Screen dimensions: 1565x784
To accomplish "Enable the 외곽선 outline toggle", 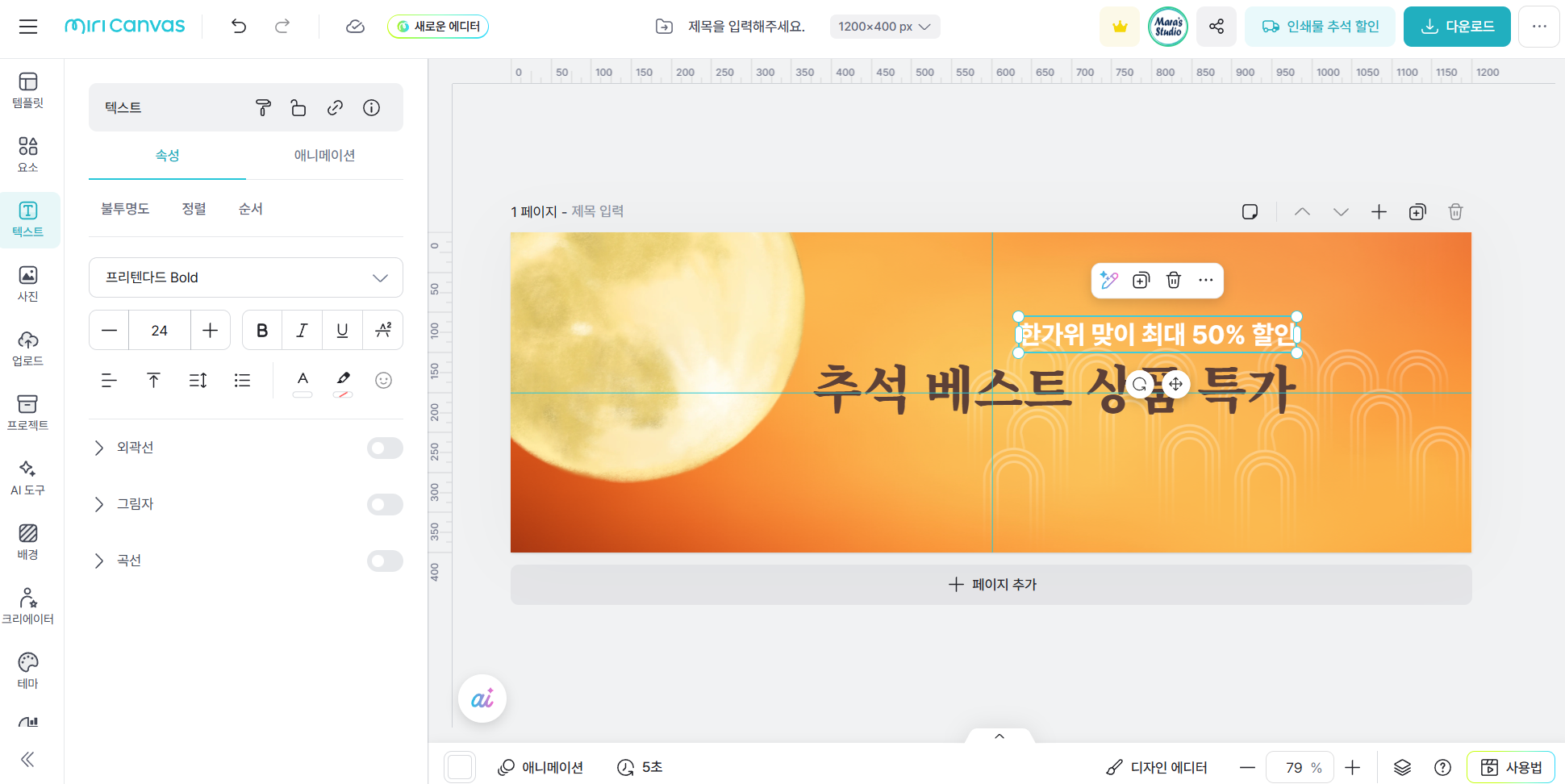I will point(385,448).
